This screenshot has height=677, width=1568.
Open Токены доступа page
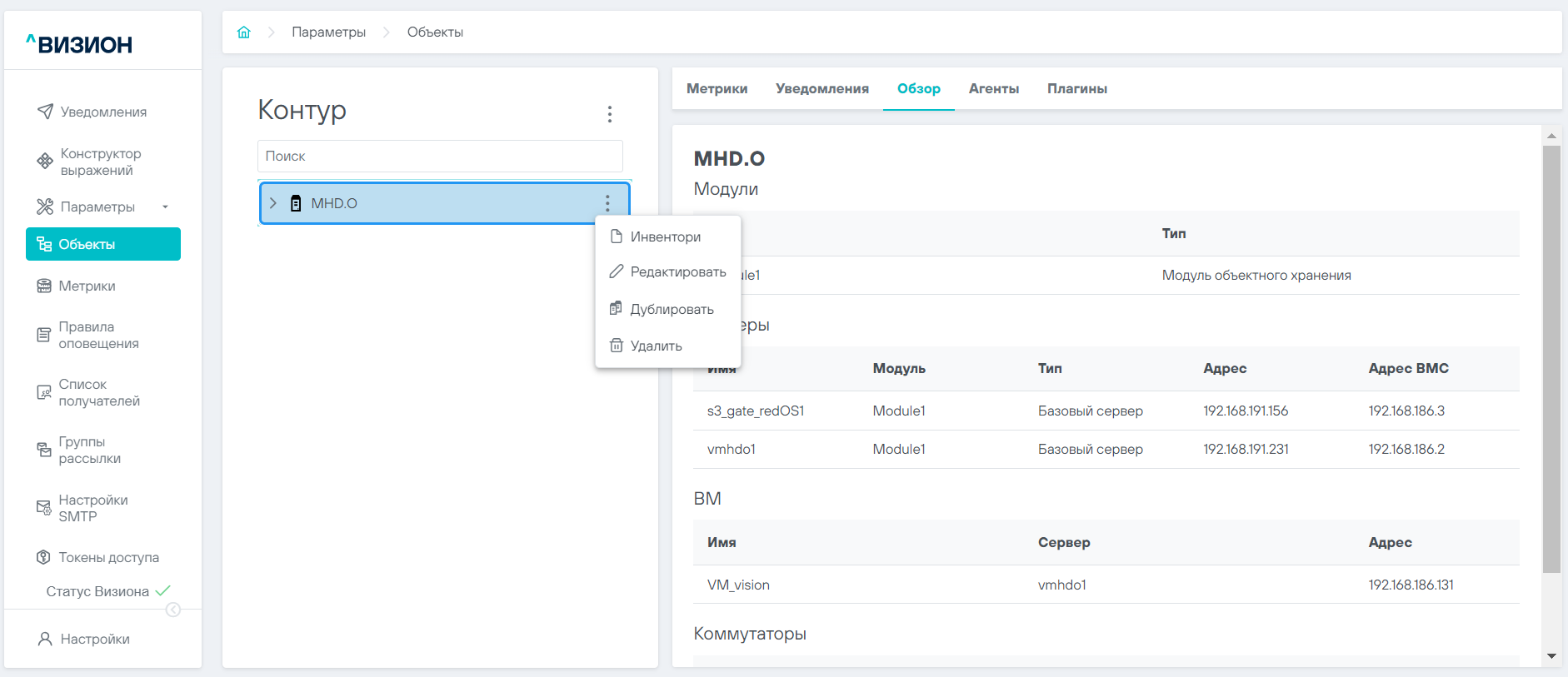point(108,557)
